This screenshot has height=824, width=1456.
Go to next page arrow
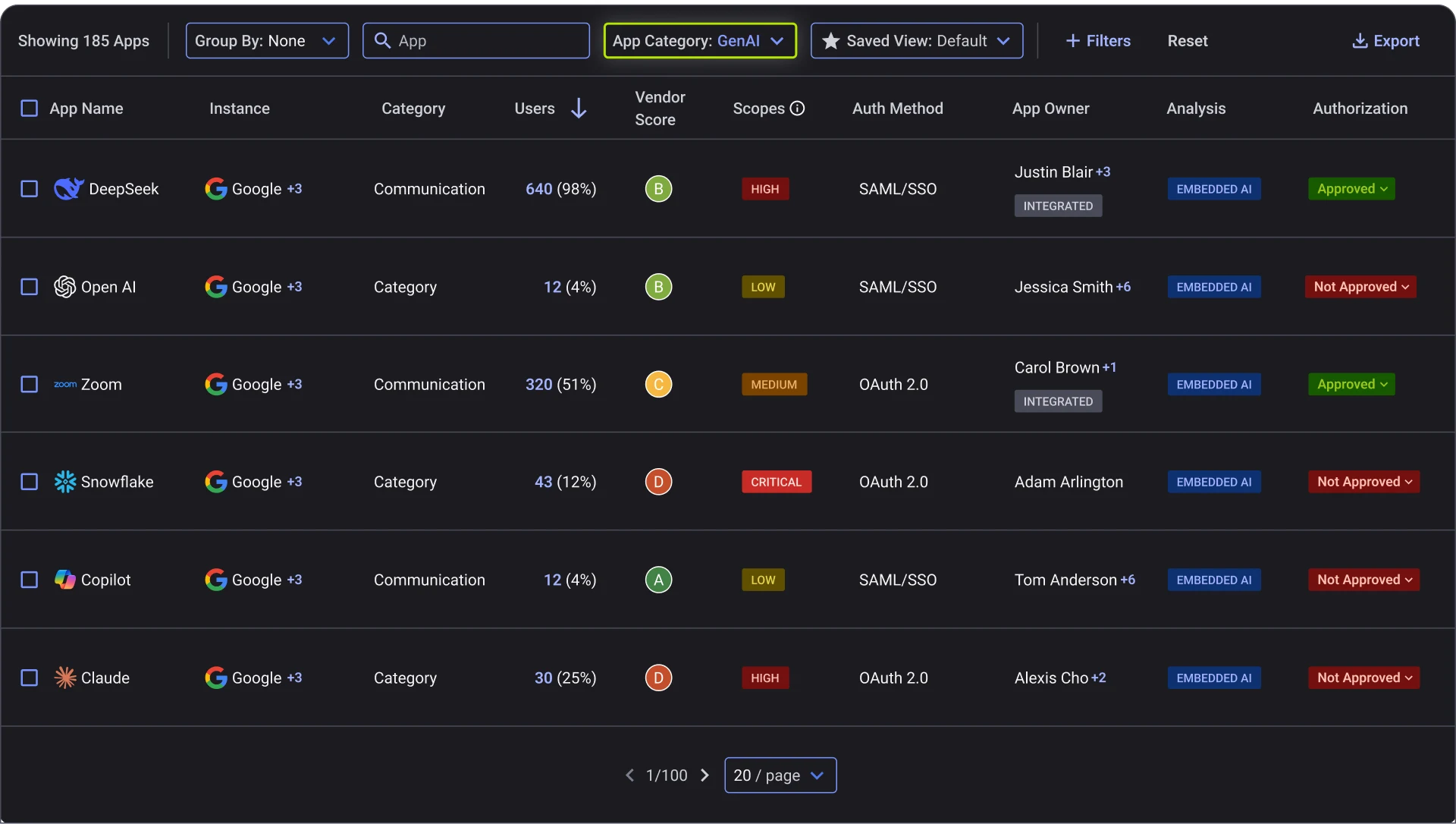tap(704, 775)
